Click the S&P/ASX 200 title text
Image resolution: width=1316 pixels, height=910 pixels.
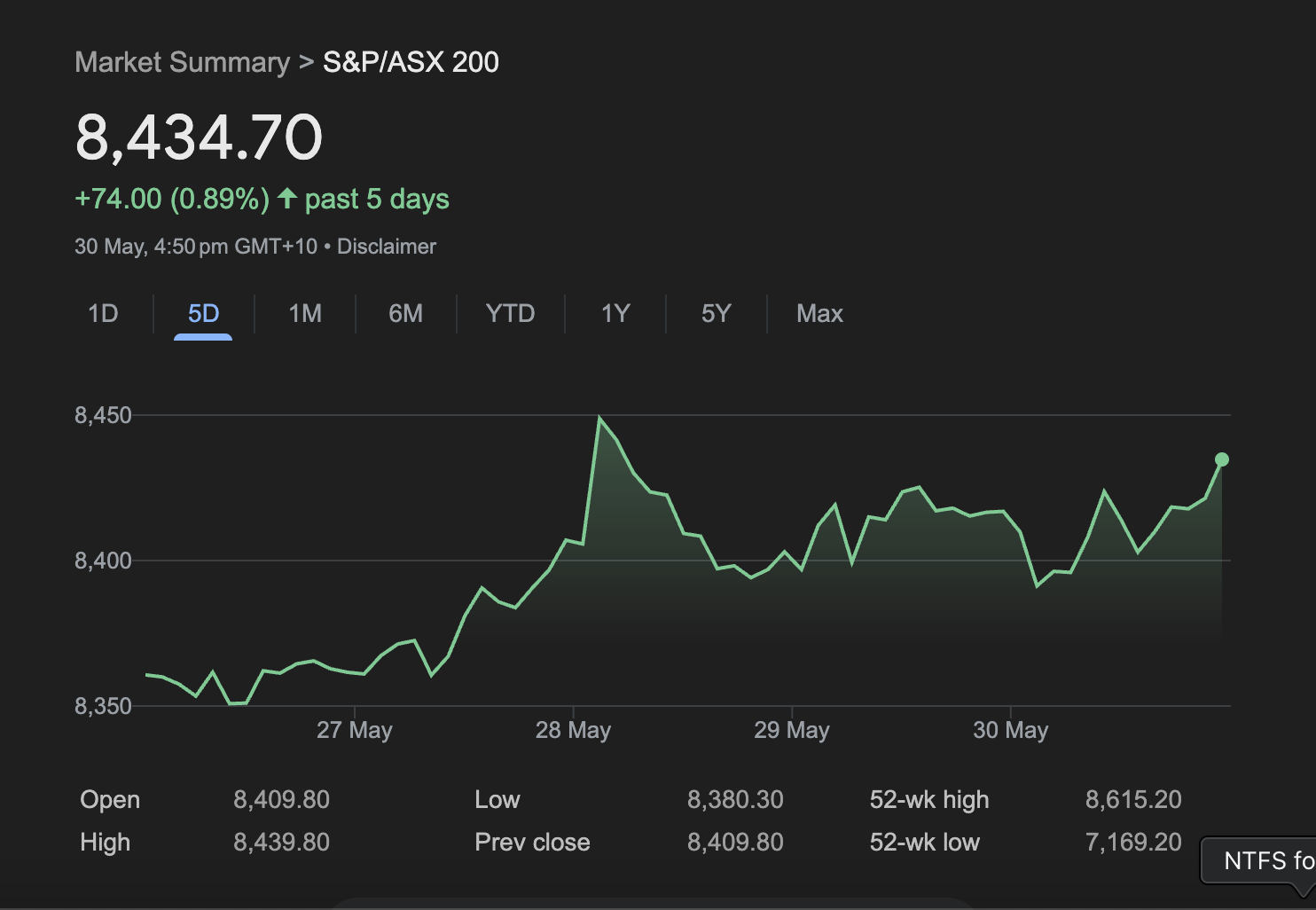point(411,62)
